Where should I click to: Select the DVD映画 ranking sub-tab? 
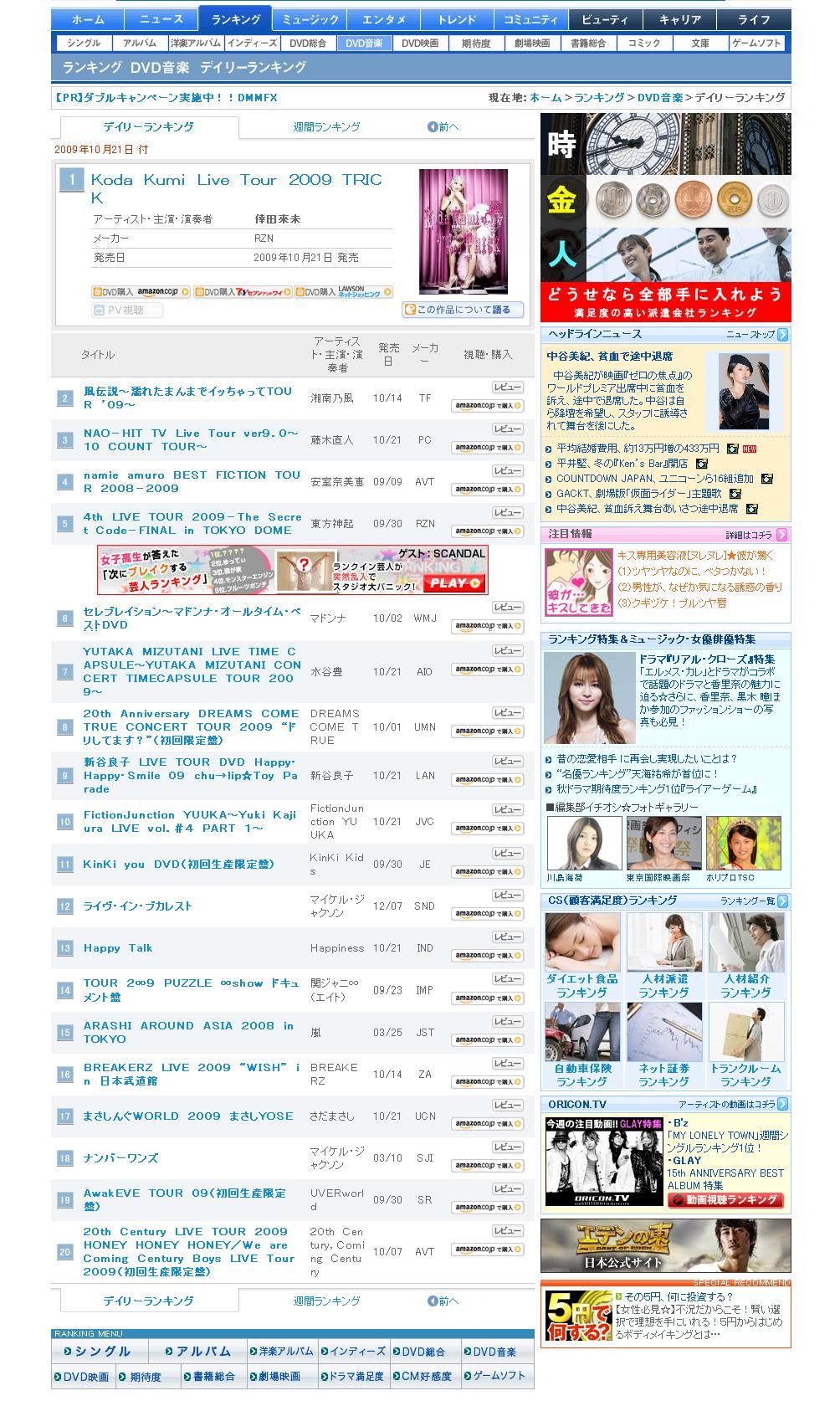[x=420, y=43]
